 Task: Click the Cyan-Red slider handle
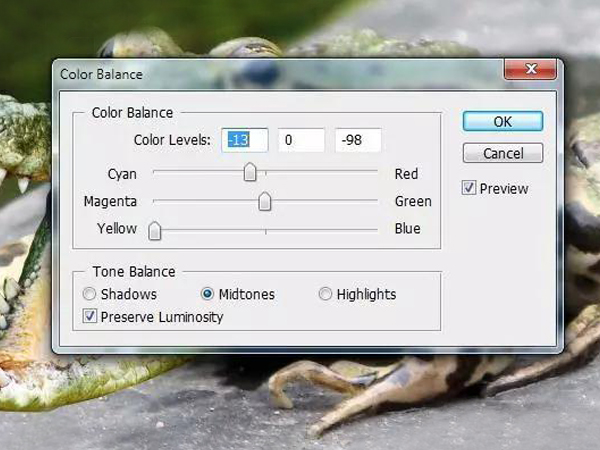(250, 174)
